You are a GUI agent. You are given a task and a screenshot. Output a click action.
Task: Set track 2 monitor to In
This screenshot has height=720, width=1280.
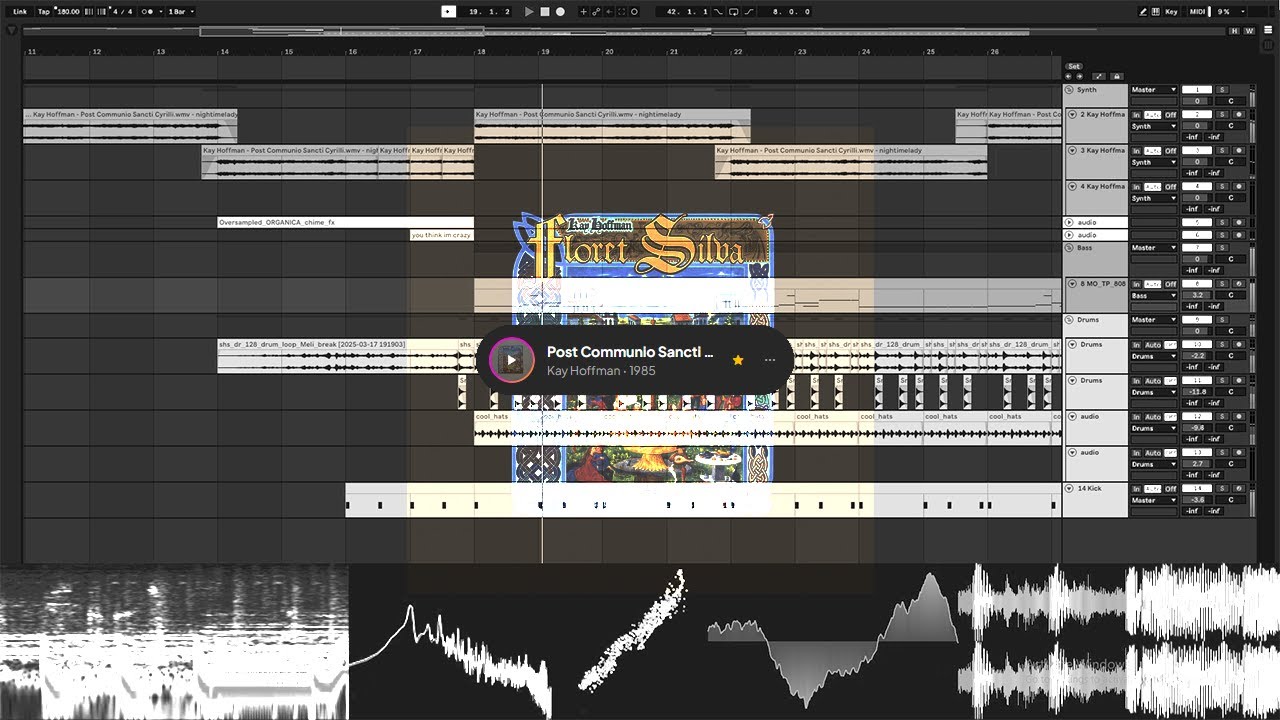coord(1136,115)
